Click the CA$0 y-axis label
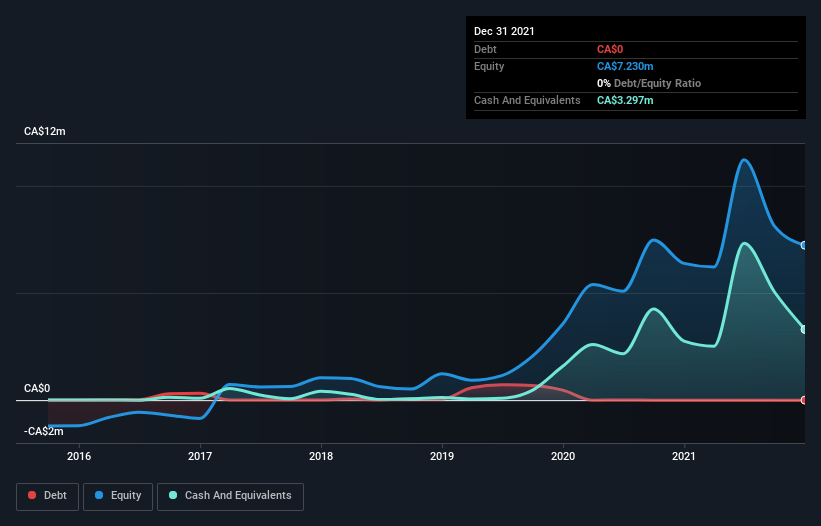 [37, 388]
